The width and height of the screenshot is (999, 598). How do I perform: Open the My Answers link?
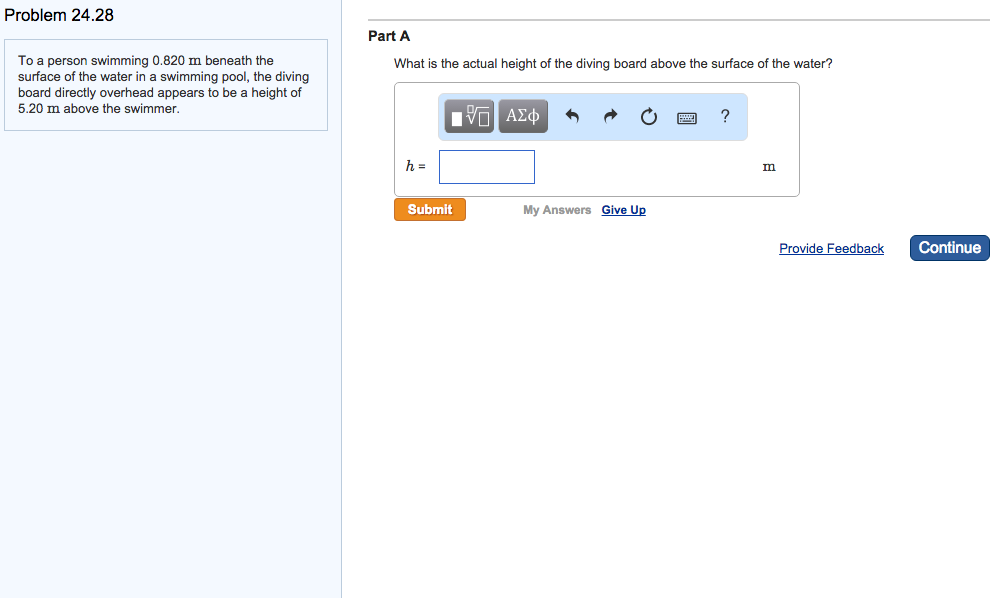(557, 210)
